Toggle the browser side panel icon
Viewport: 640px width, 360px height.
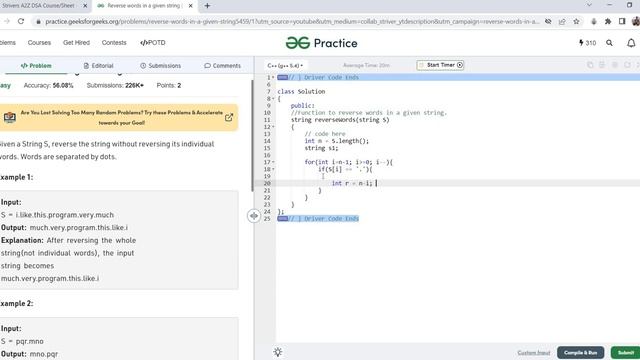pos(622,21)
